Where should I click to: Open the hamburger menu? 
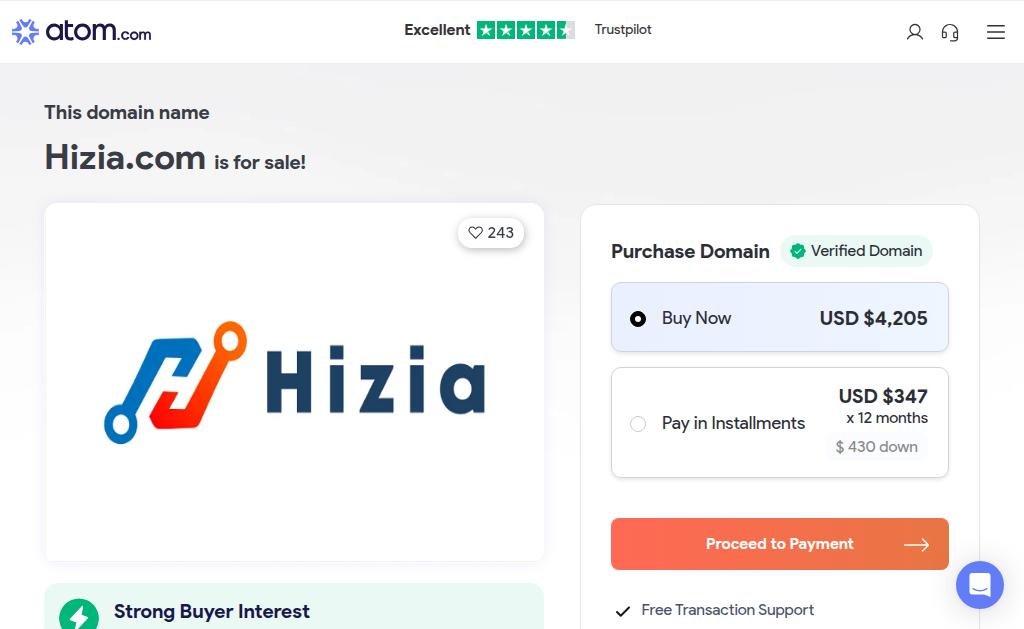(995, 32)
